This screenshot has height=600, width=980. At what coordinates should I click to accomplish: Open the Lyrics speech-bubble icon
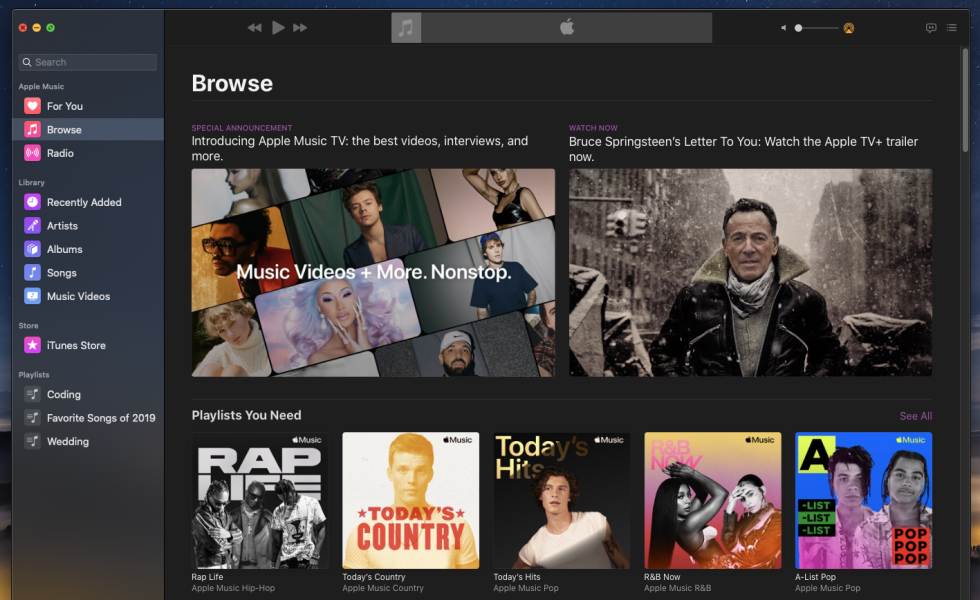click(931, 28)
